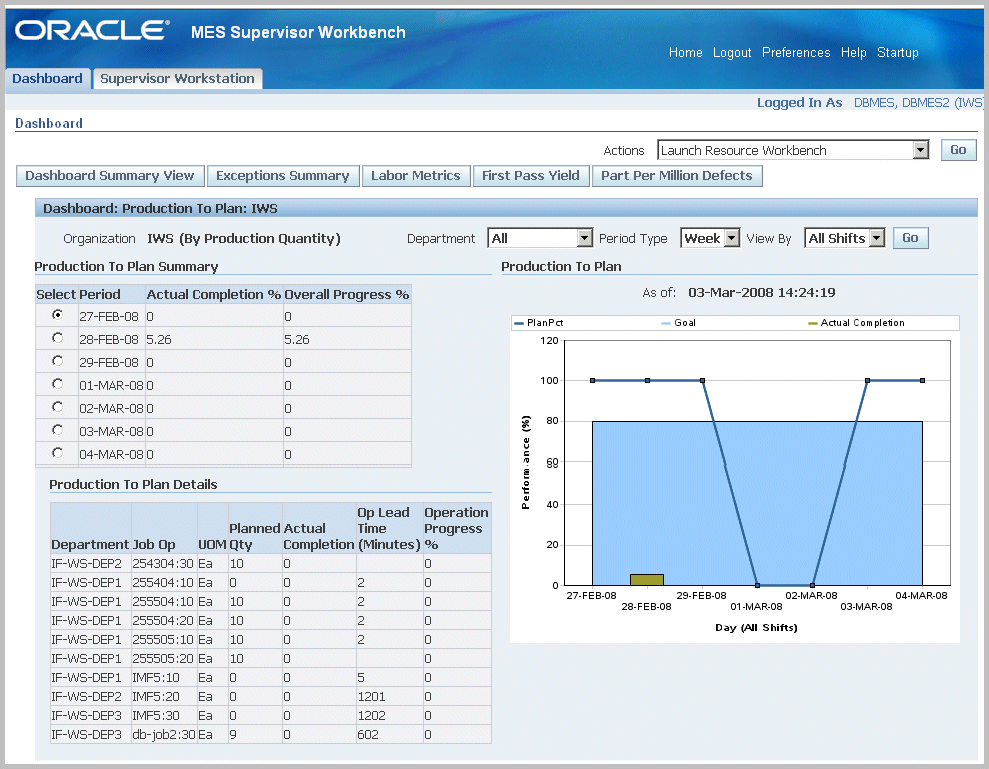Select the 29-FEB-08 period radio button

tap(57, 360)
